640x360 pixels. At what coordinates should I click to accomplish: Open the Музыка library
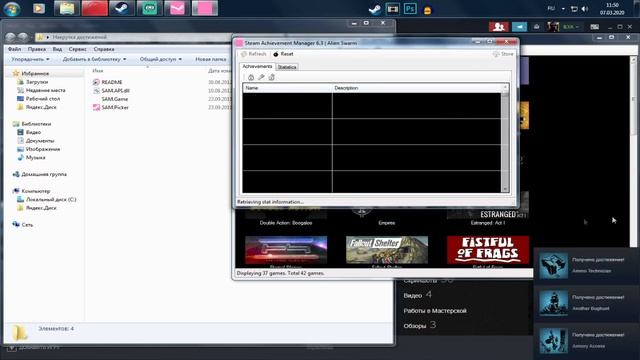[31, 158]
